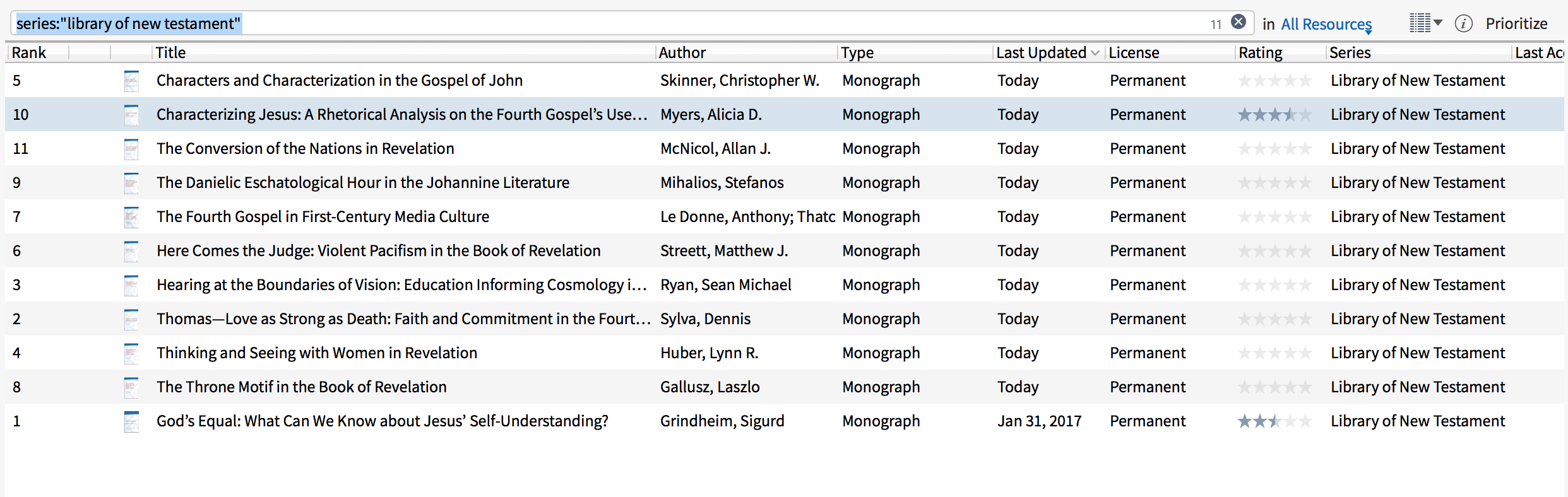Open the All Resources filter dropdown

point(1326,24)
